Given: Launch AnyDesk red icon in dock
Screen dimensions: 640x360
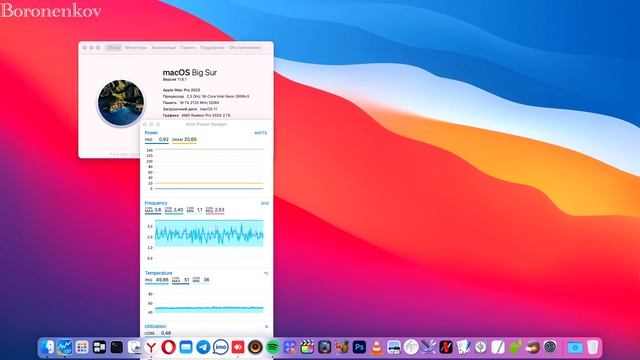Looking at the screenshot, I should [x=238, y=347].
